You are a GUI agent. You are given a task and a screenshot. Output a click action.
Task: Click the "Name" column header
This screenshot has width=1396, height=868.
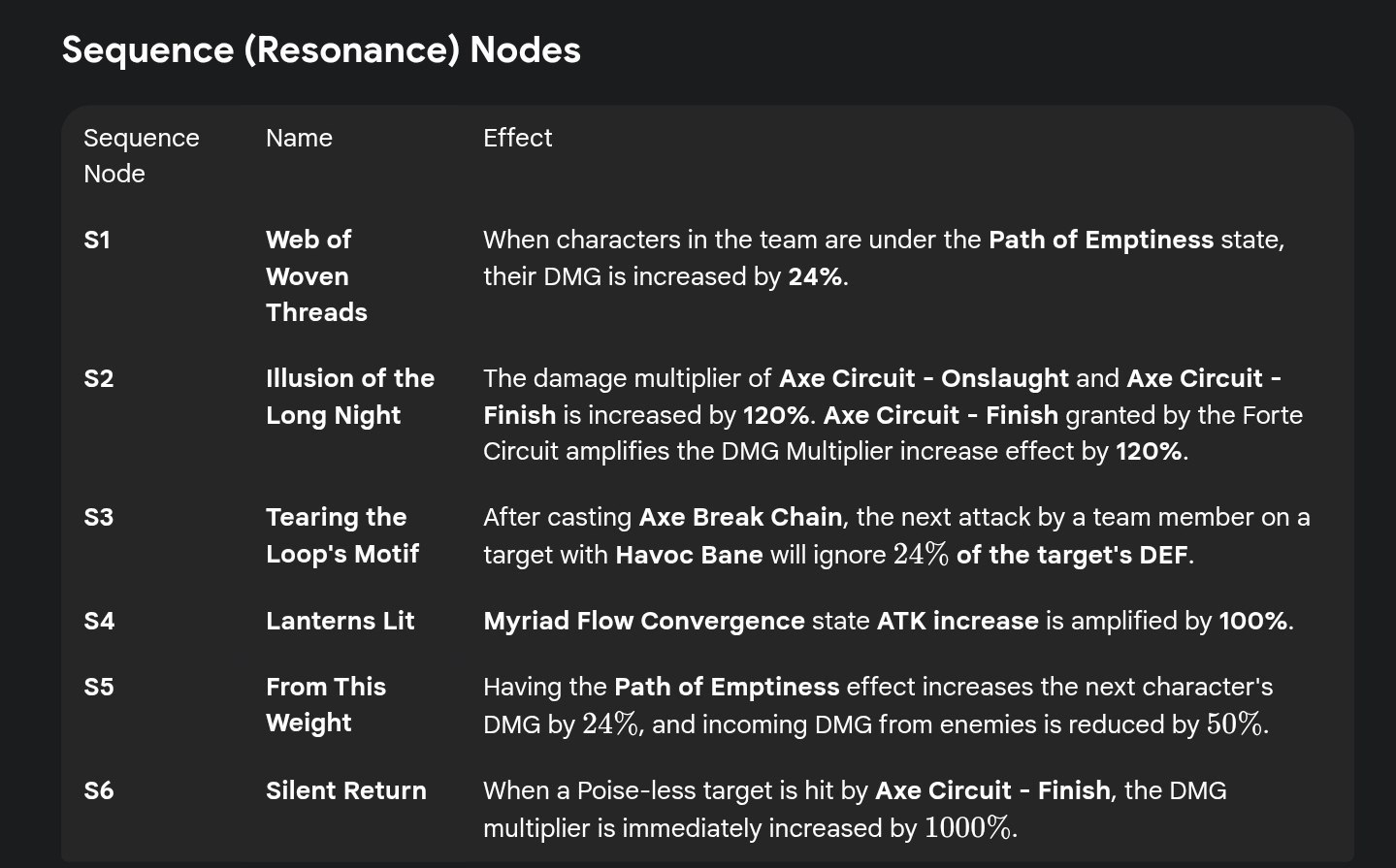click(x=299, y=138)
